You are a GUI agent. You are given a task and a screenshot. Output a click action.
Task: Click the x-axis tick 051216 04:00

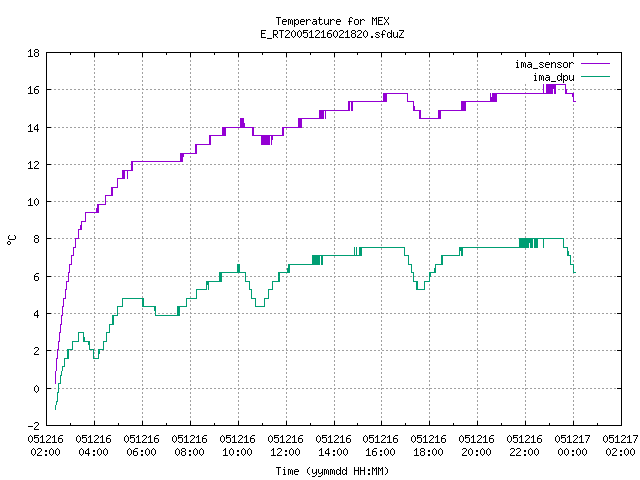coord(93,445)
